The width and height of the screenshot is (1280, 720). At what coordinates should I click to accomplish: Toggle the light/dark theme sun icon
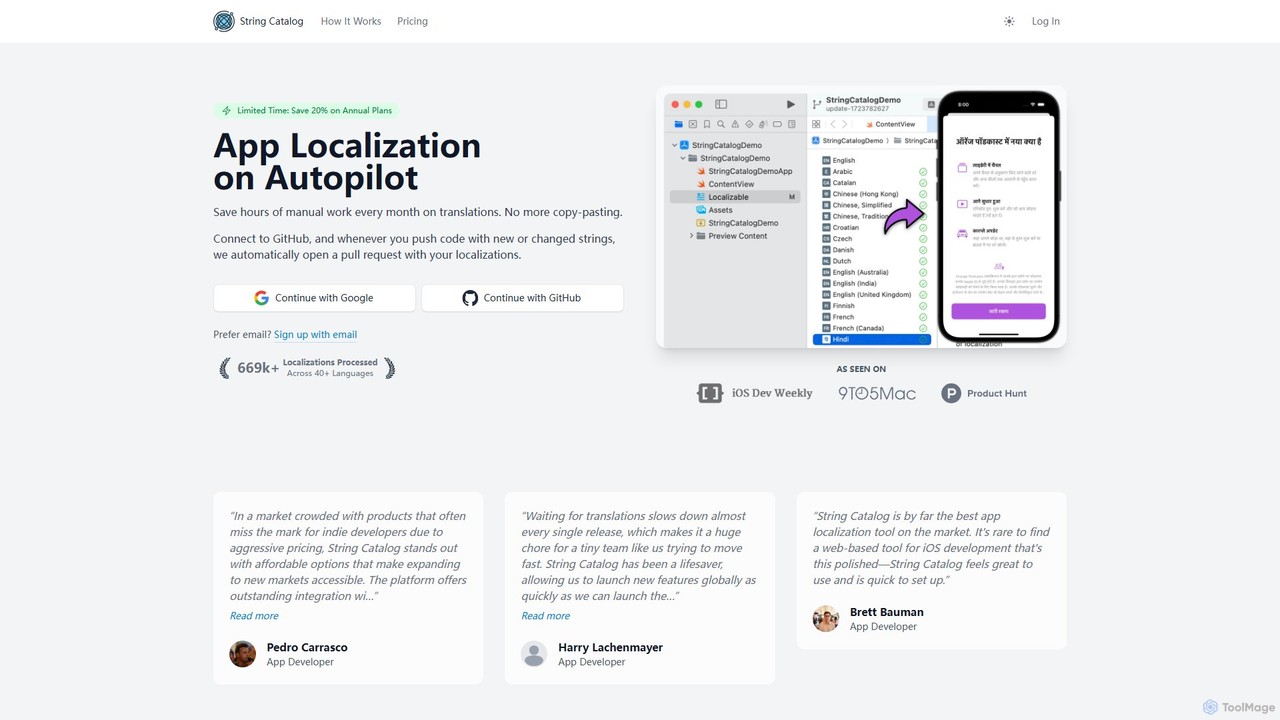coord(1009,21)
